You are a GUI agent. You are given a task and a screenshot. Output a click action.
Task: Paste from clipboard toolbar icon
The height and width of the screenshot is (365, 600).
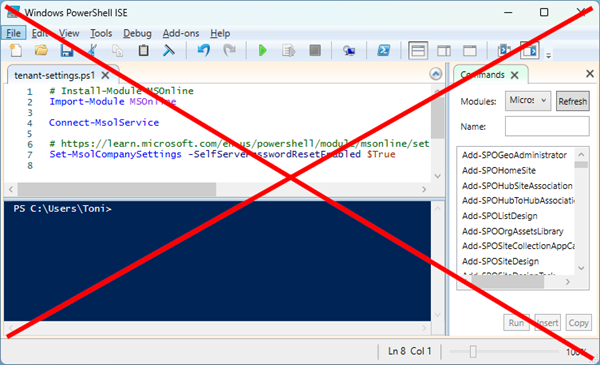(143, 51)
